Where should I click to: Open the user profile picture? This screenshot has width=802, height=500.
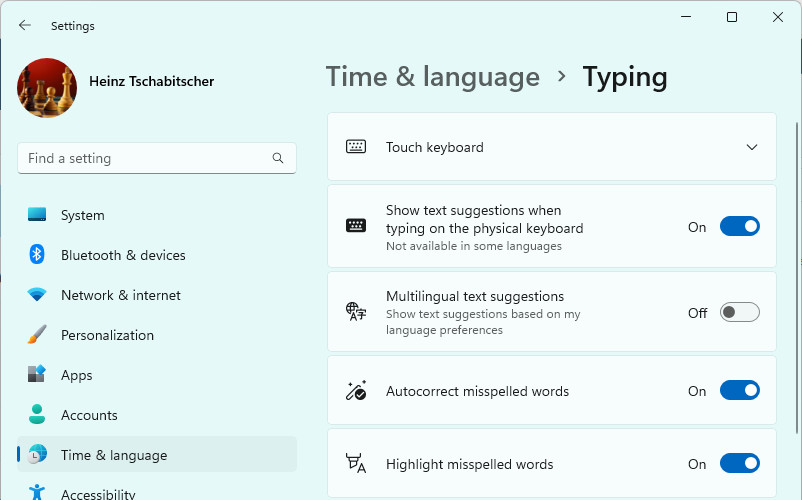click(x=47, y=88)
